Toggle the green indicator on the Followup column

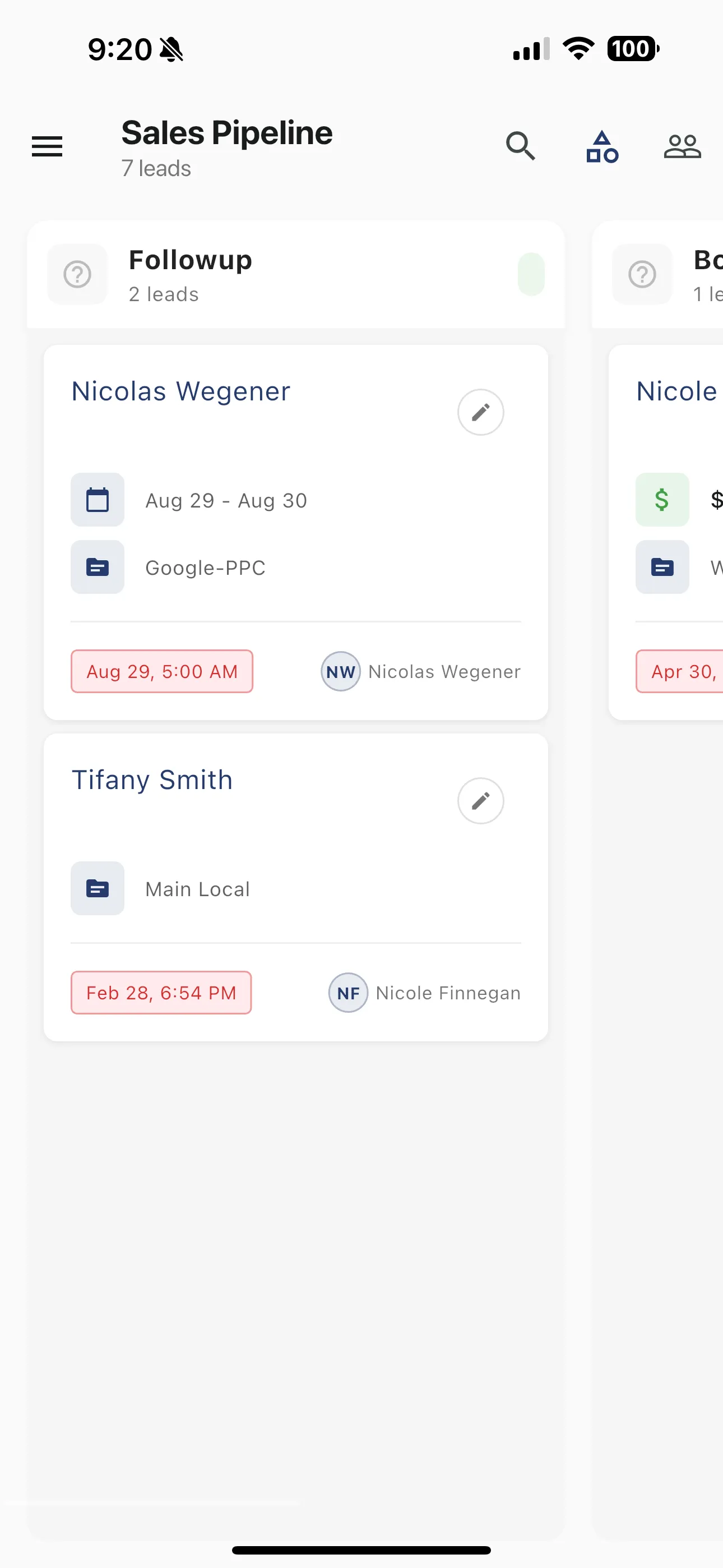coord(531,275)
